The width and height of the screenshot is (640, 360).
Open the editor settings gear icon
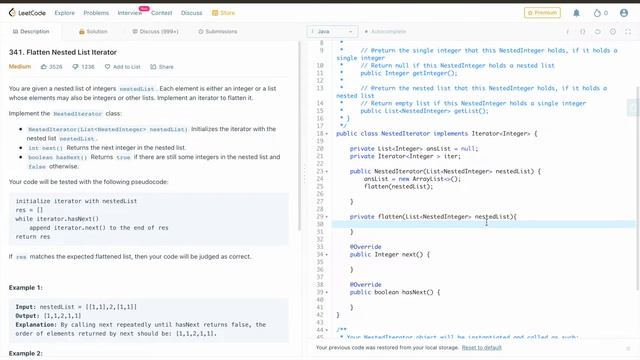(613, 31)
